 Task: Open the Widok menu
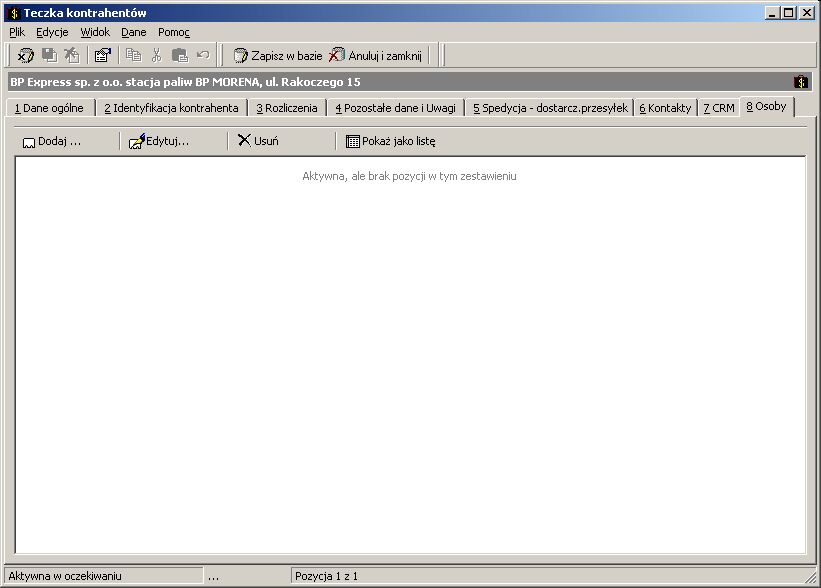[95, 32]
